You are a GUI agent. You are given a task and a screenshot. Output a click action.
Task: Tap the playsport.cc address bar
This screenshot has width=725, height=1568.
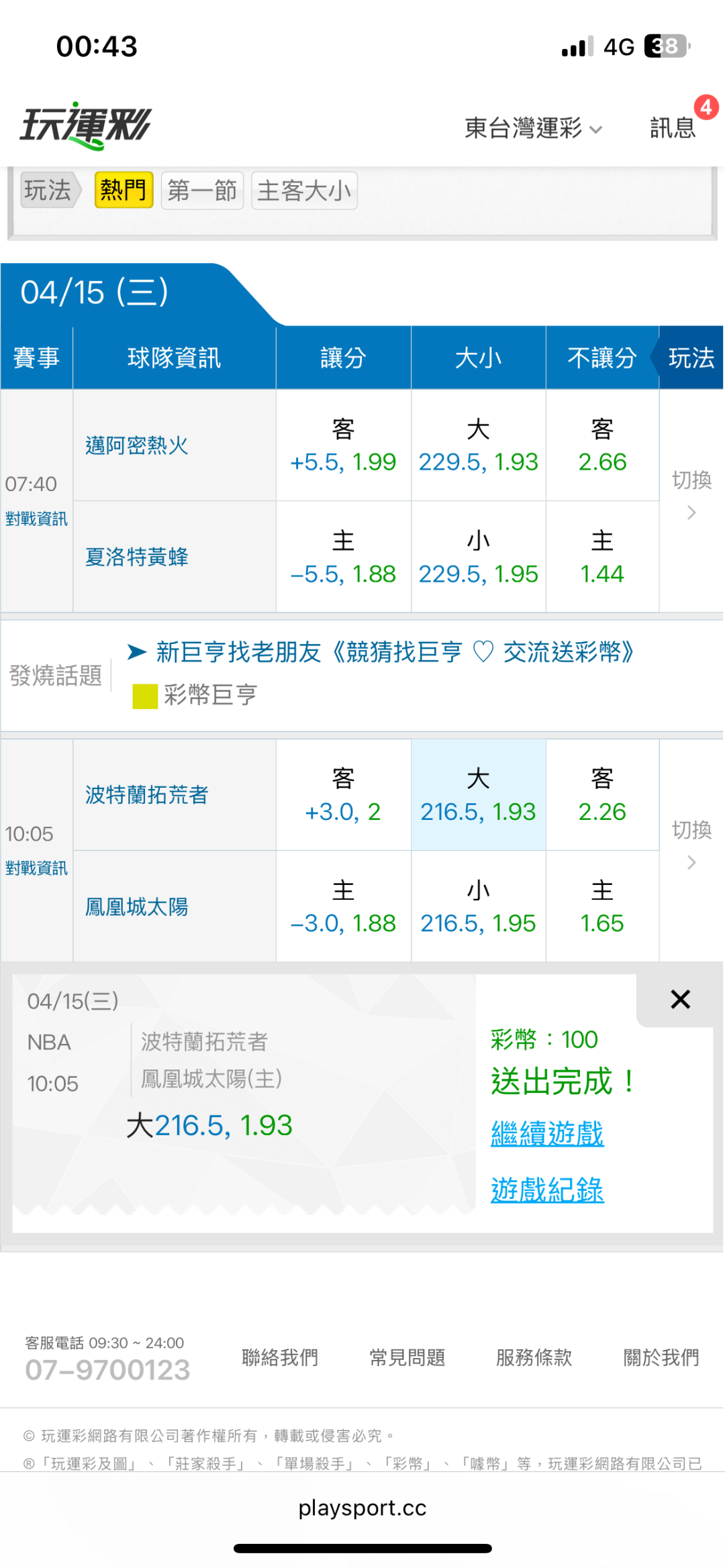pos(362,1508)
